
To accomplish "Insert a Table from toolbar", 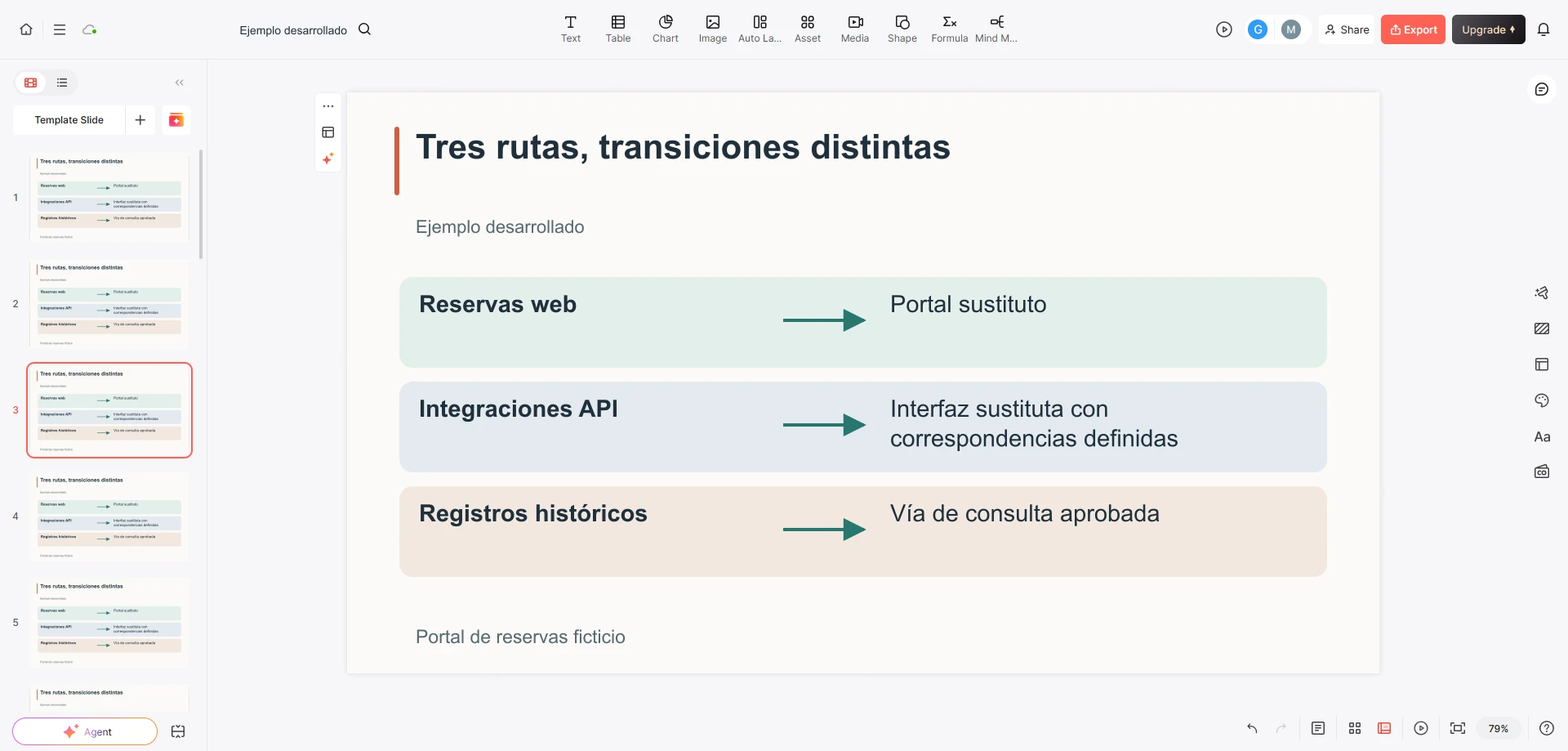I will click(x=618, y=29).
